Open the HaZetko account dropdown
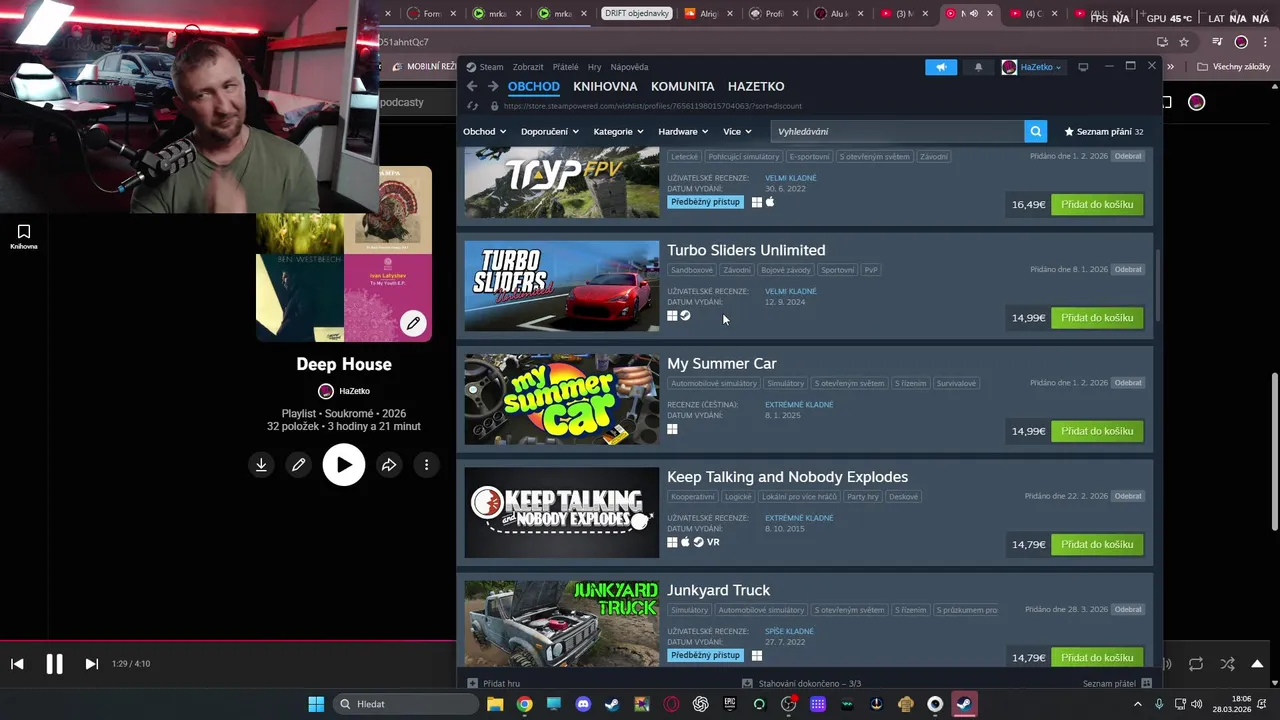The width and height of the screenshot is (1280, 720). pos(1032,67)
